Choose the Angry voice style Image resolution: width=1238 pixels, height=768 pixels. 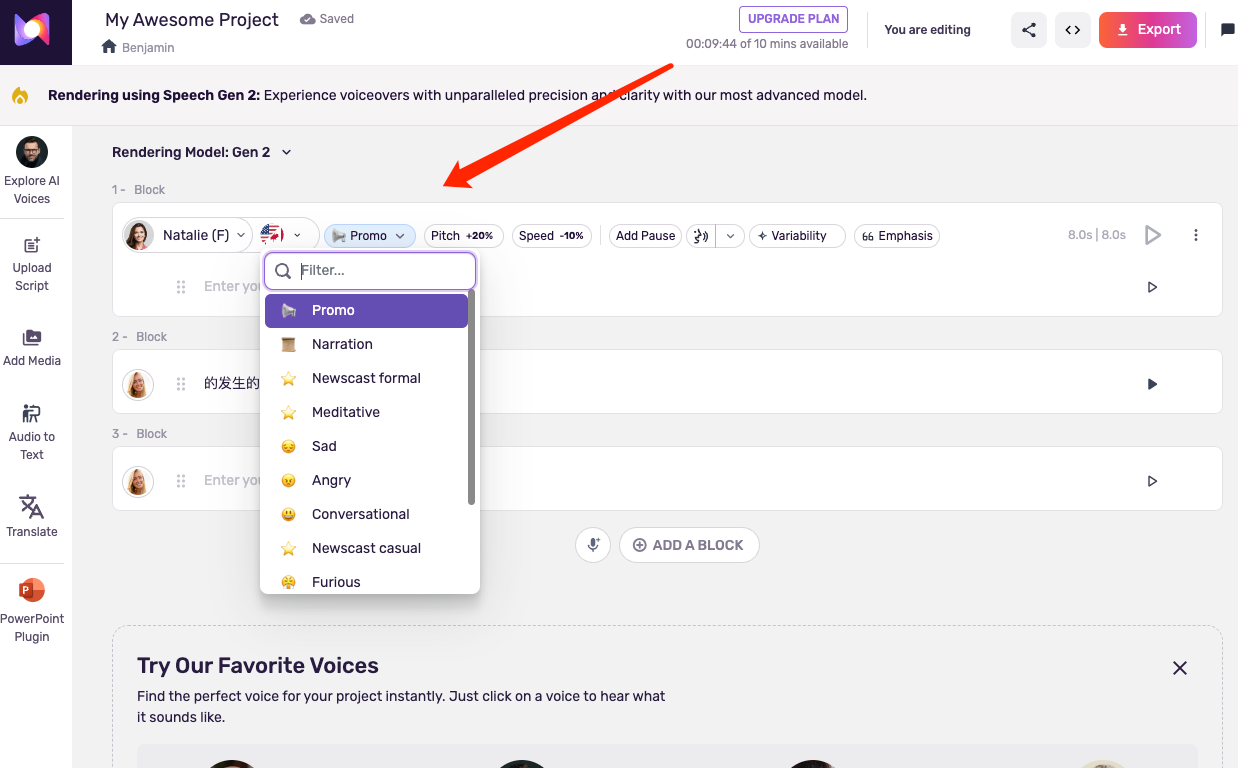click(x=331, y=480)
